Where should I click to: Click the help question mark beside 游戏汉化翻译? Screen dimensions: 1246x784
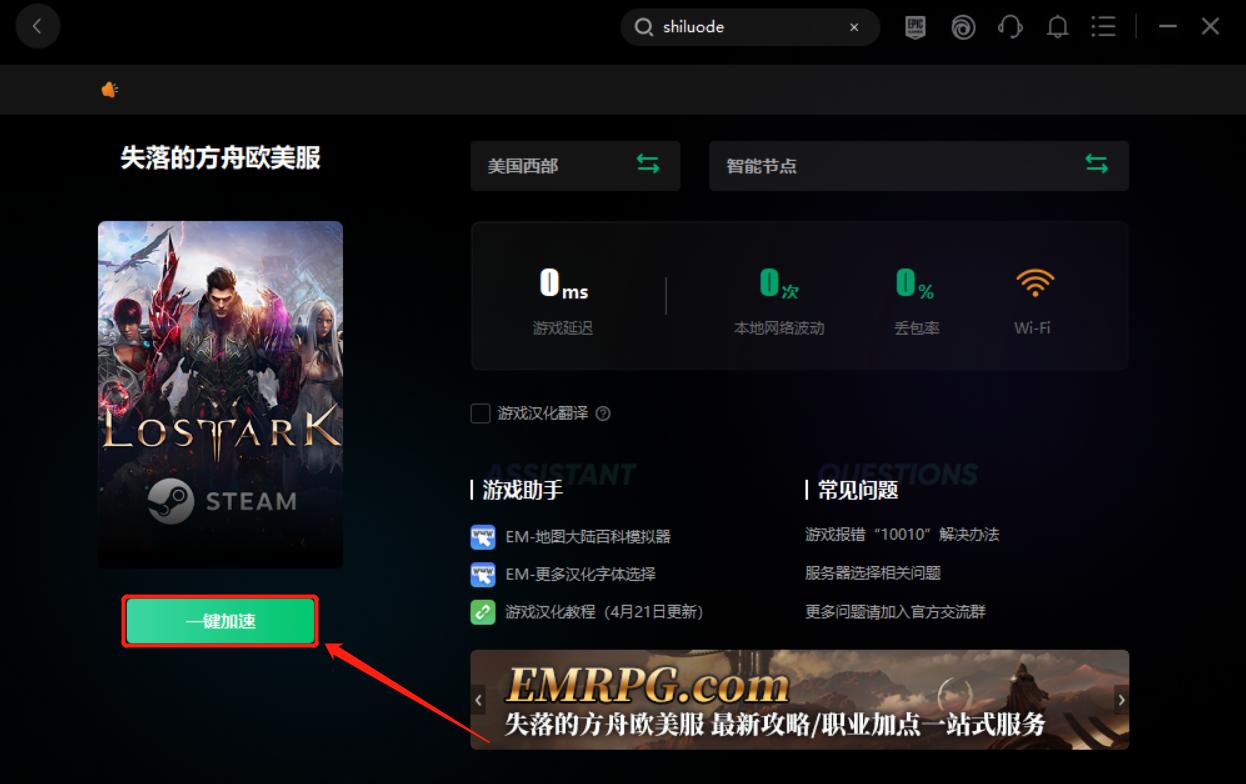[603, 413]
